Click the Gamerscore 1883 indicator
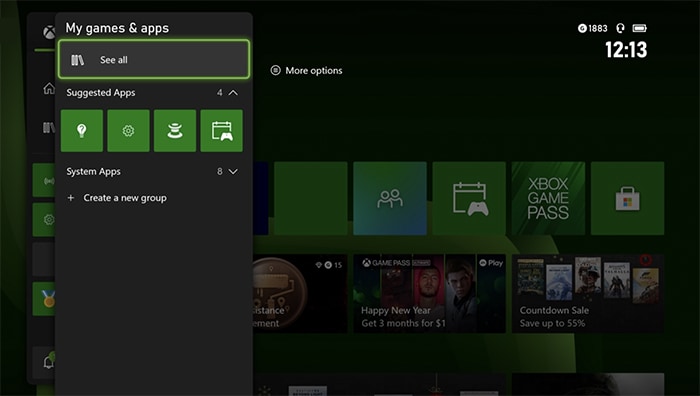Screen dimensions: 700x396 592,29
